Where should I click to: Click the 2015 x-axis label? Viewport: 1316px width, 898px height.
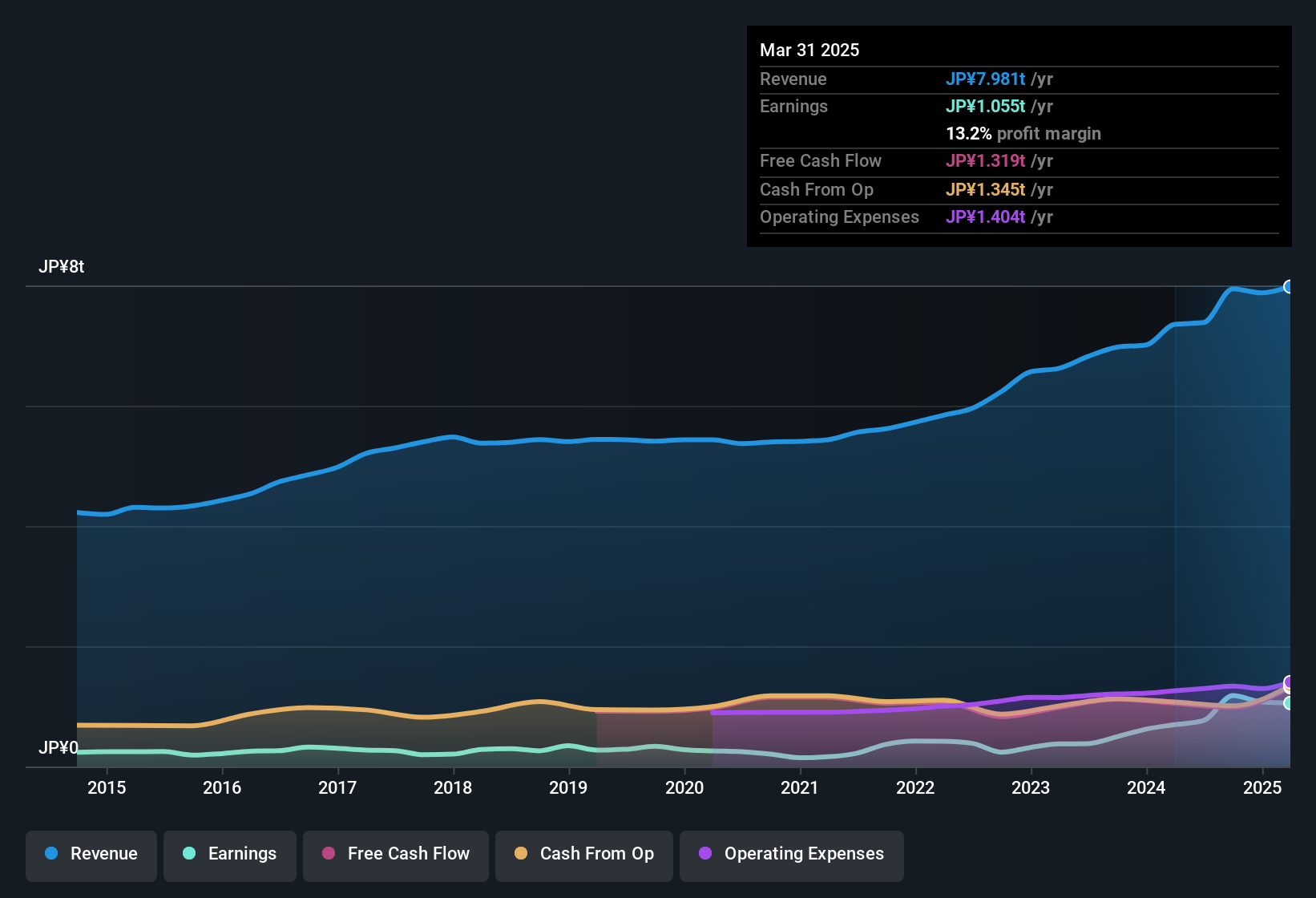pos(107,788)
